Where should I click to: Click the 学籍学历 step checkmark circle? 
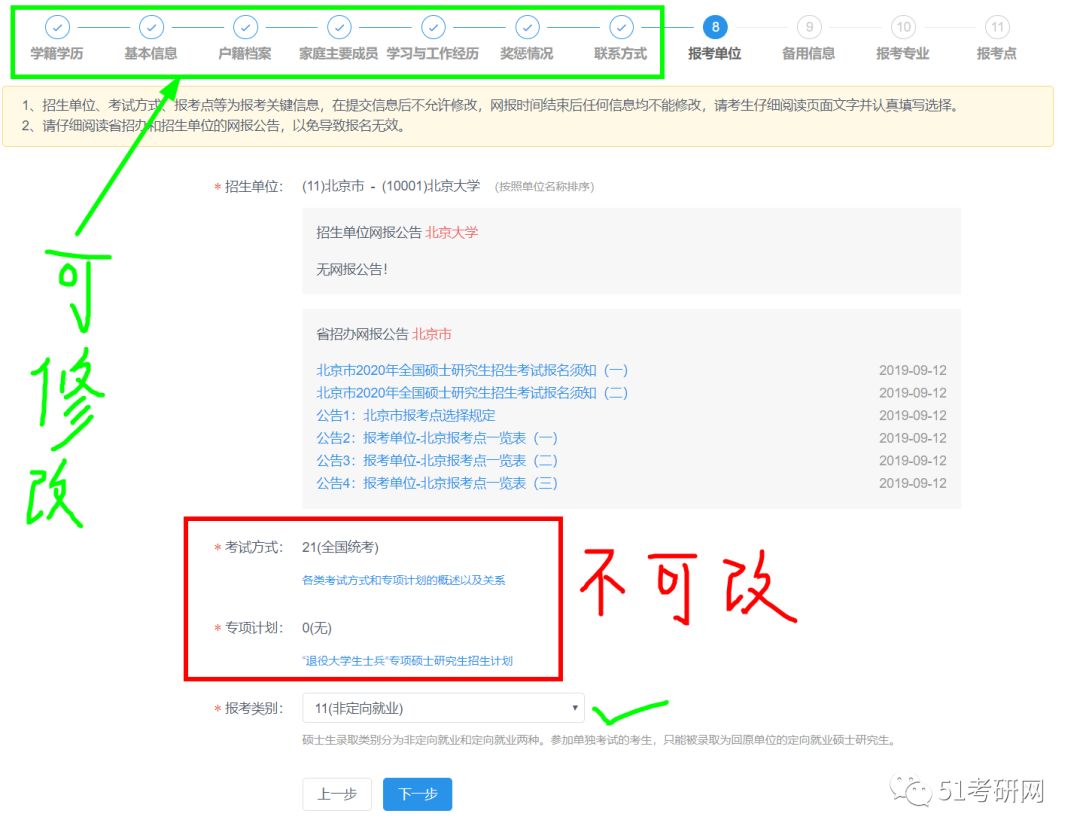coord(57,28)
